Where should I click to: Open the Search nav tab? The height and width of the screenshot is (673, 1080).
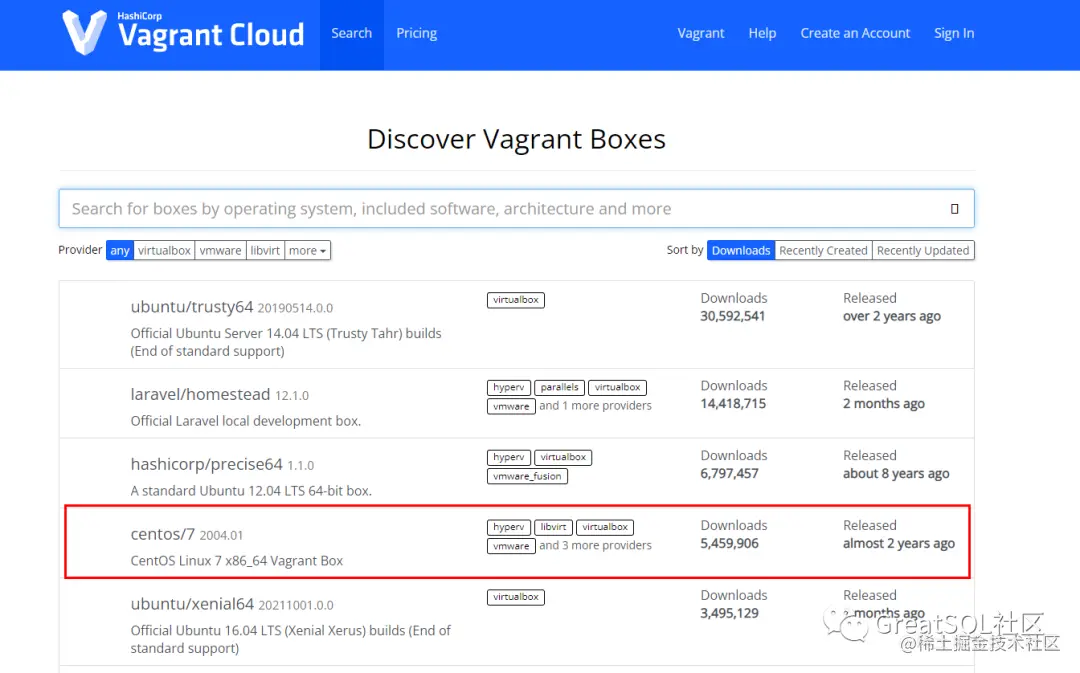click(x=351, y=33)
